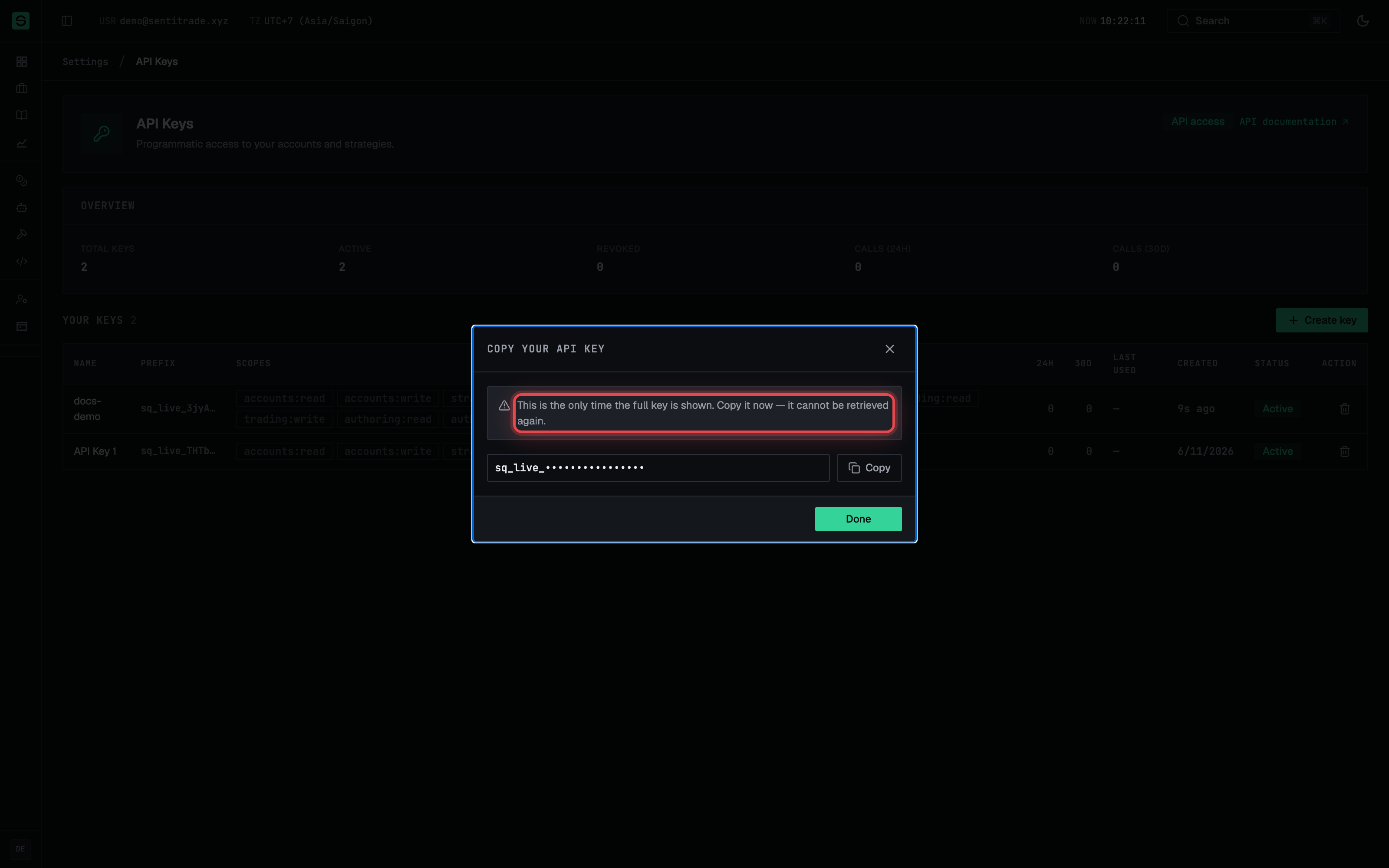Click accounts:write scope tag in API Key 1 row
The image size is (1389, 868).
(388, 451)
